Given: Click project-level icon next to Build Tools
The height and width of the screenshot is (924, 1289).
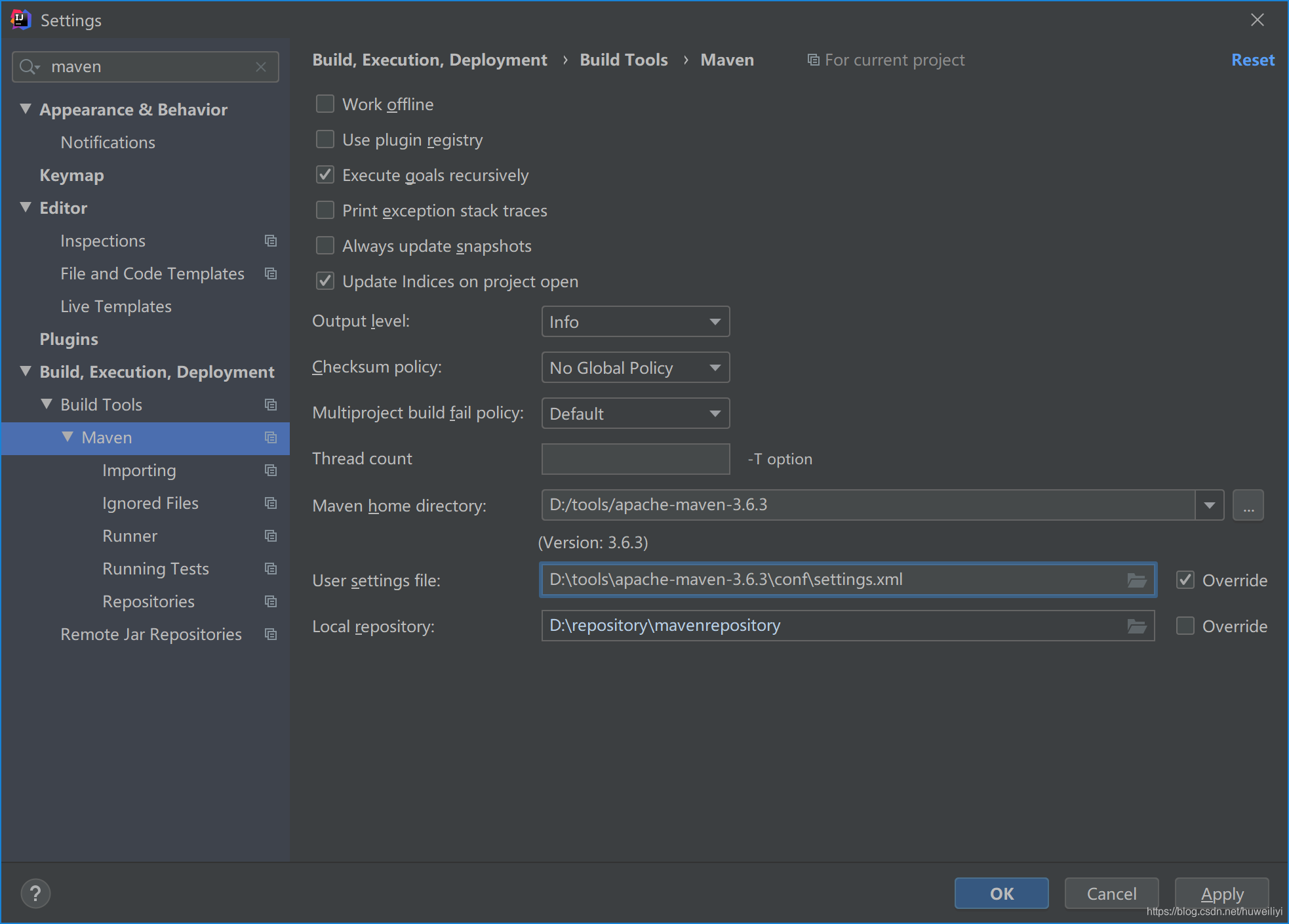Looking at the screenshot, I should (271, 405).
